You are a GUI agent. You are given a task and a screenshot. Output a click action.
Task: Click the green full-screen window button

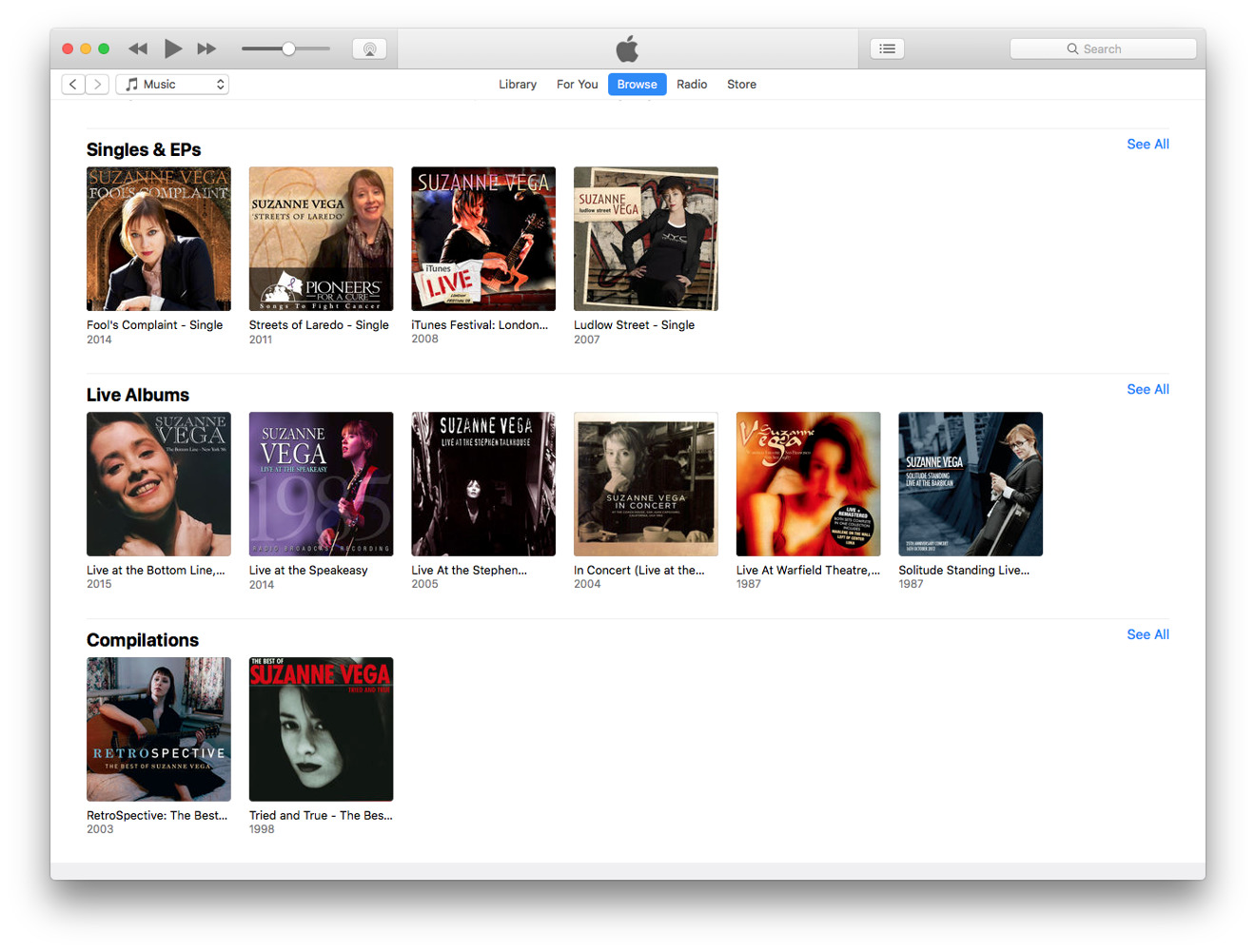point(104,49)
